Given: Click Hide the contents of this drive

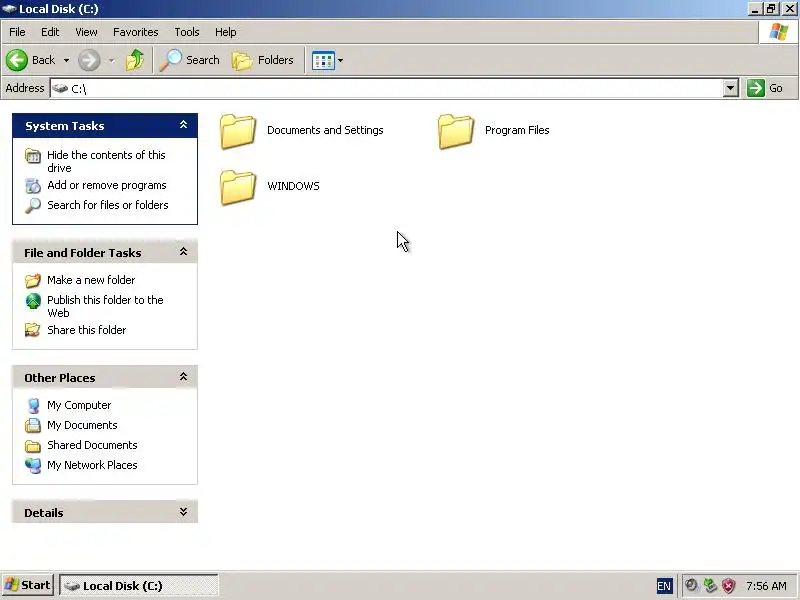Looking at the screenshot, I should [106, 161].
